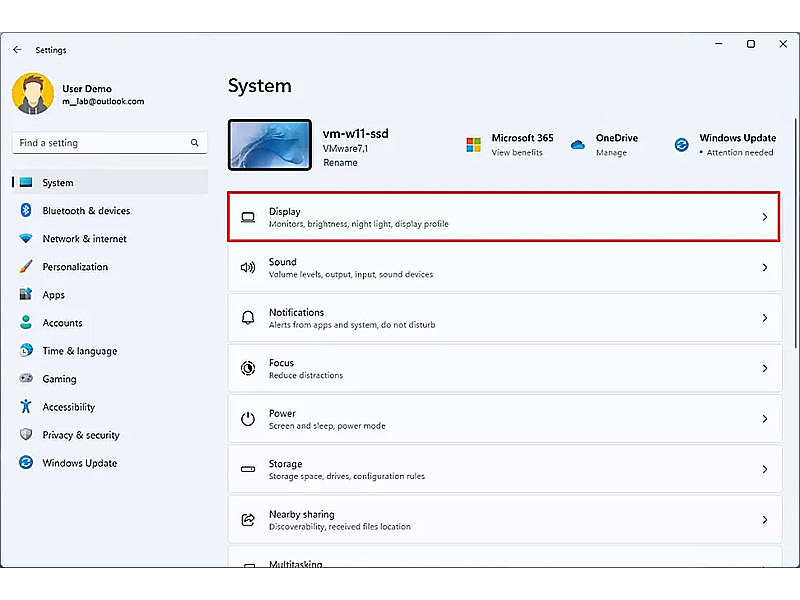This screenshot has height=600, width=800.
Task: Click the vm-w11-ssd desktop thumbnail
Action: (270, 145)
